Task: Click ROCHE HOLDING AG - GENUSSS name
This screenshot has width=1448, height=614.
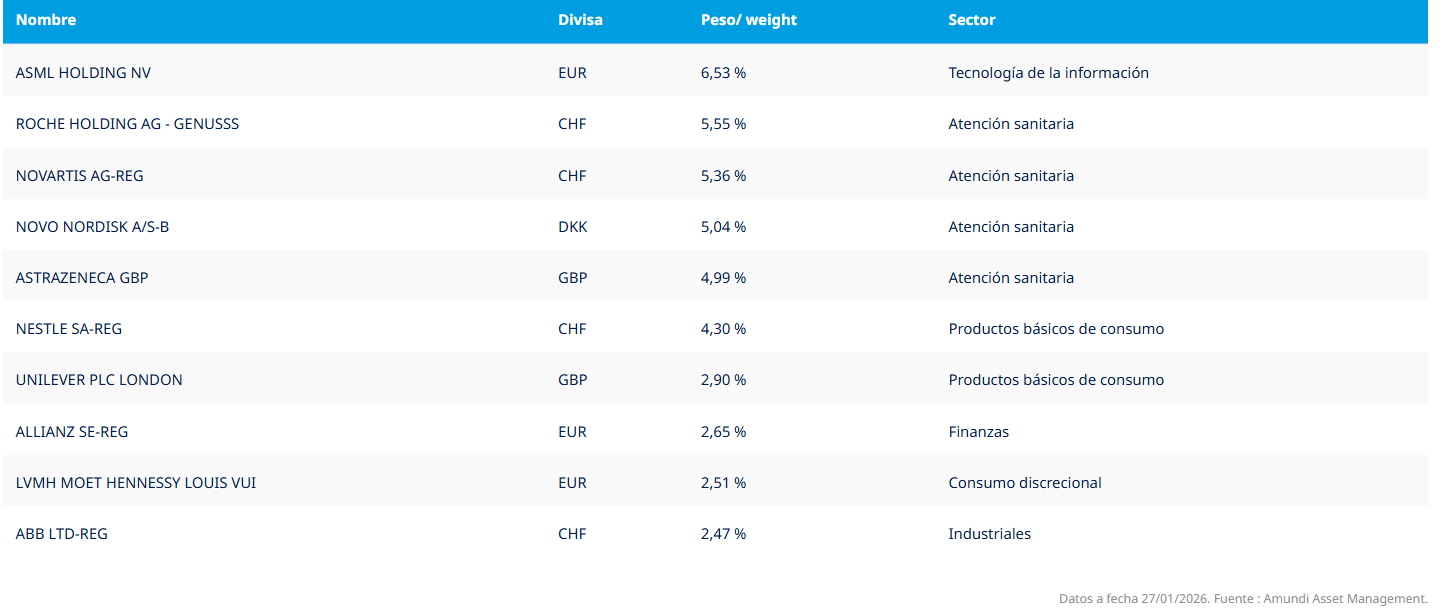Action: [x=127, y=124]
